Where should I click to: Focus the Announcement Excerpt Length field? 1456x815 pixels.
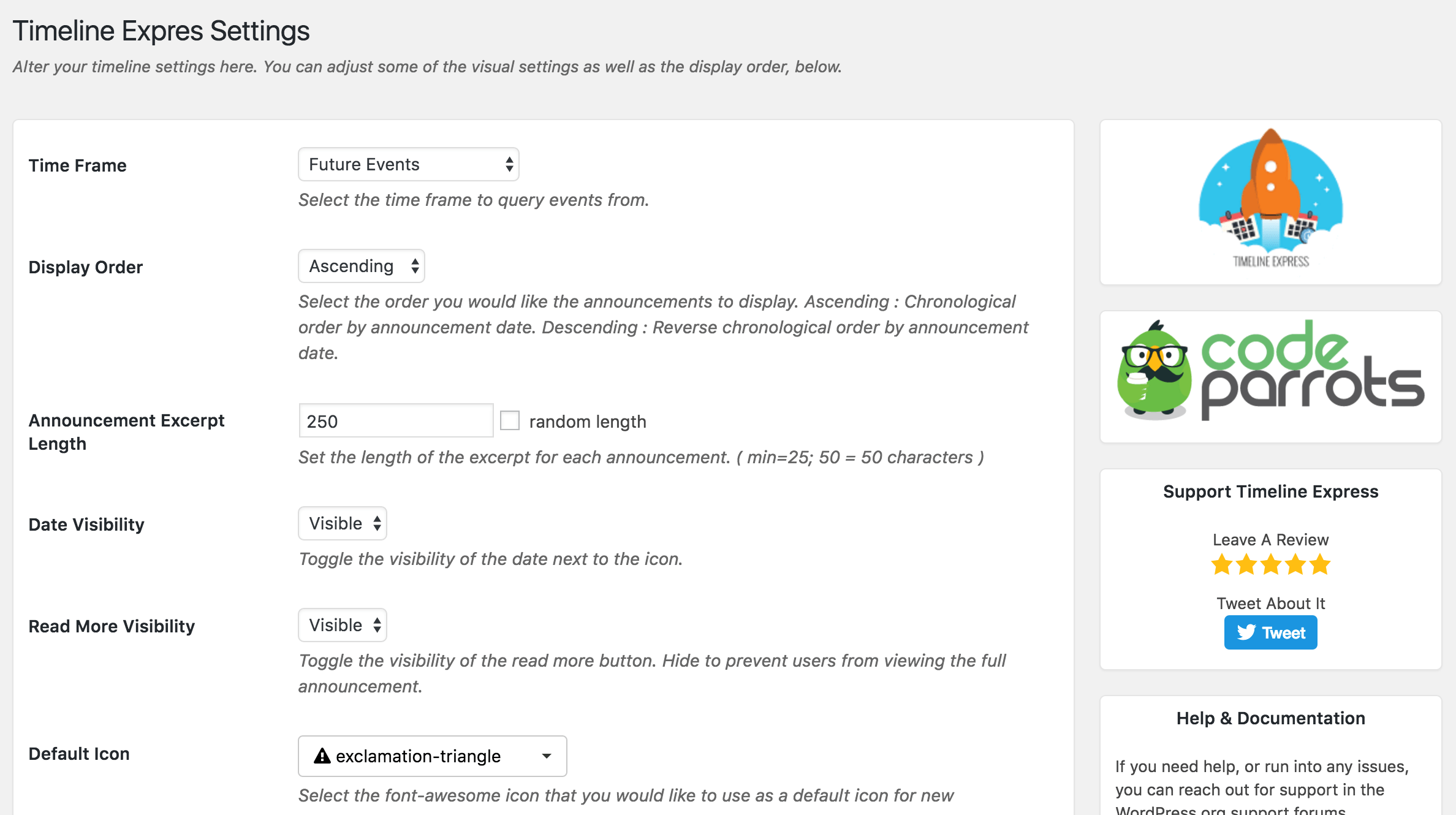(x=396, y=421)
